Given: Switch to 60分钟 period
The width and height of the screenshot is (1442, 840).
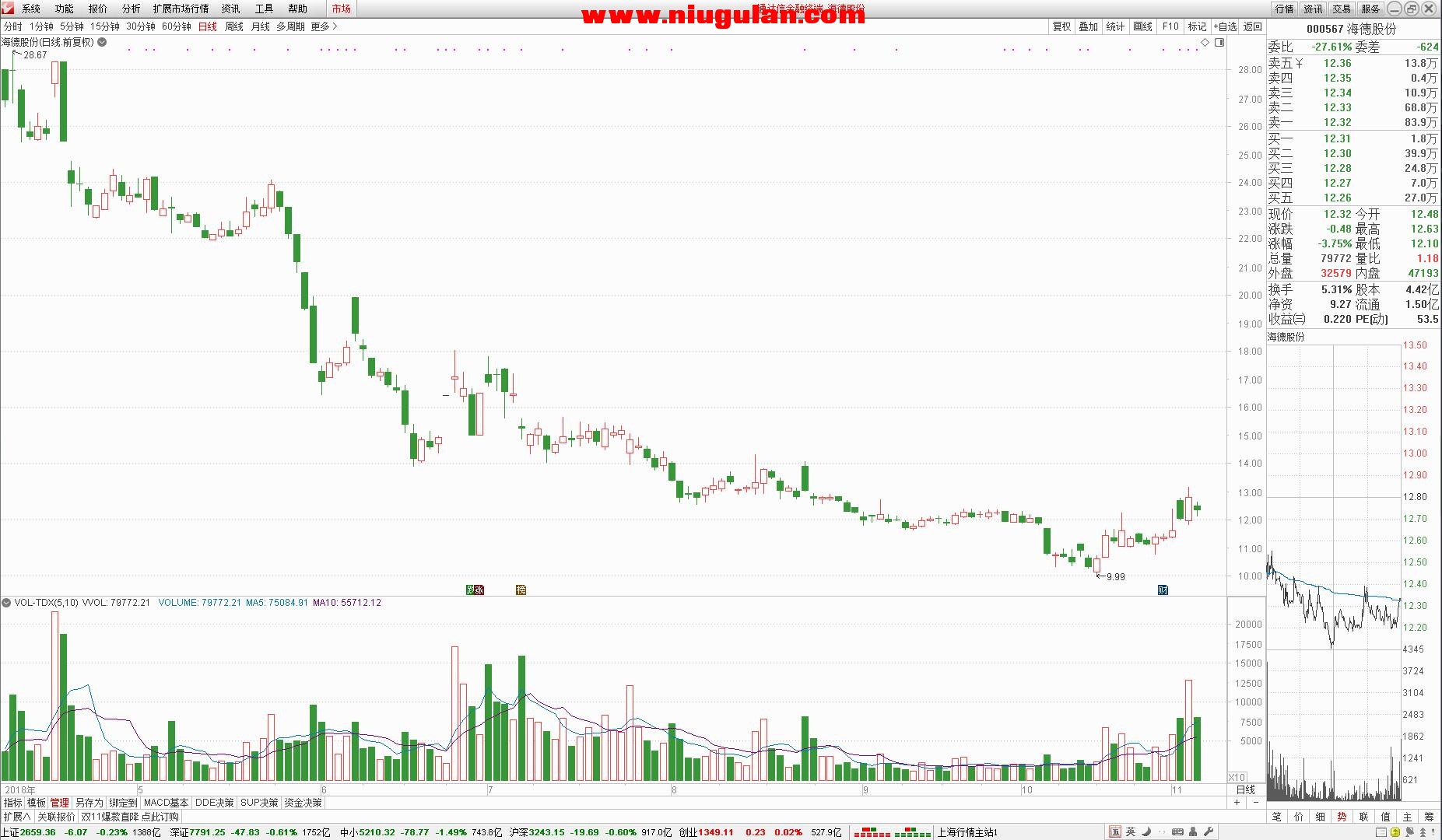Looking at the screenshot, I should point(177,26).
